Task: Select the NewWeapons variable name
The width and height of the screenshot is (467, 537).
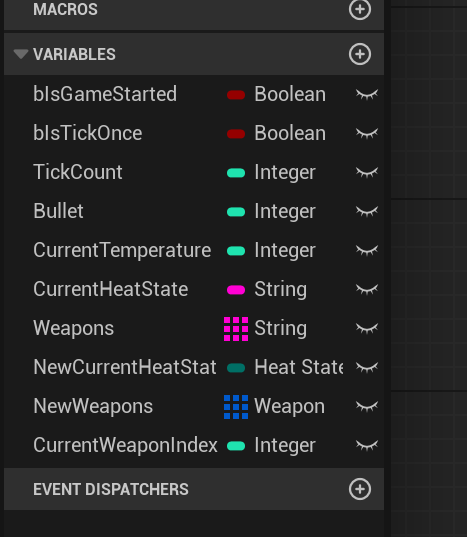Action: coord(93,406)
